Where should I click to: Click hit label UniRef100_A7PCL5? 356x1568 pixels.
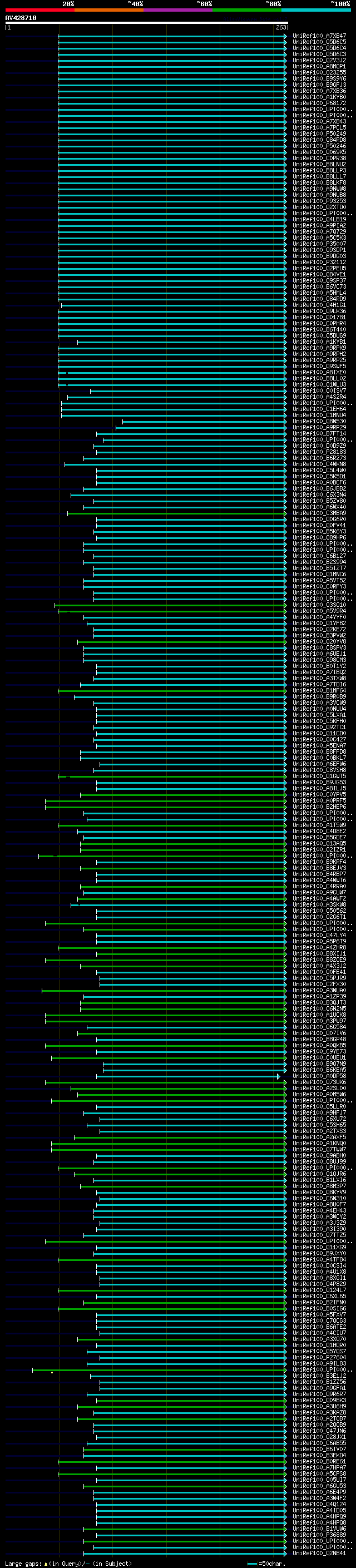point(319,128)
